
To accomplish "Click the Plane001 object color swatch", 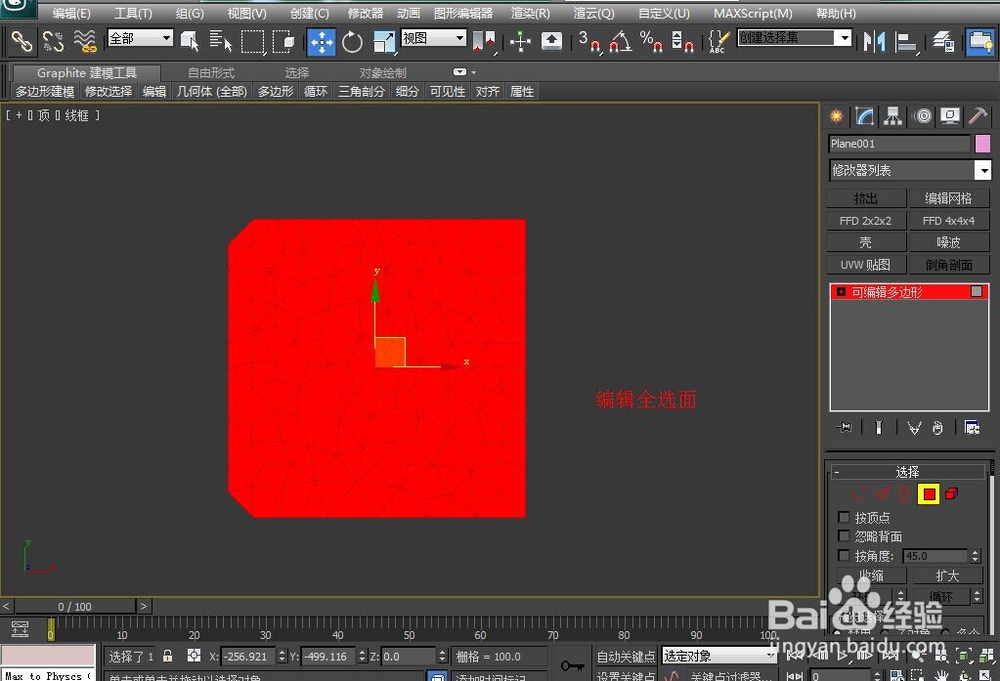I will point(983,143).
